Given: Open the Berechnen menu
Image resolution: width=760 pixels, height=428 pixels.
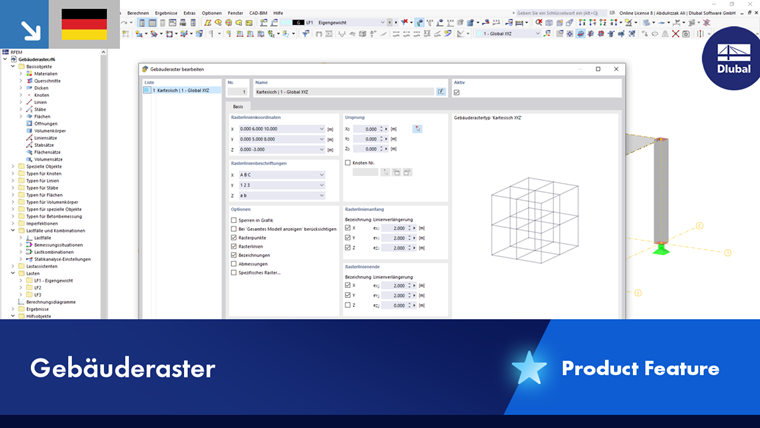Looking at the screenshot, I should [x=138, y=13].
